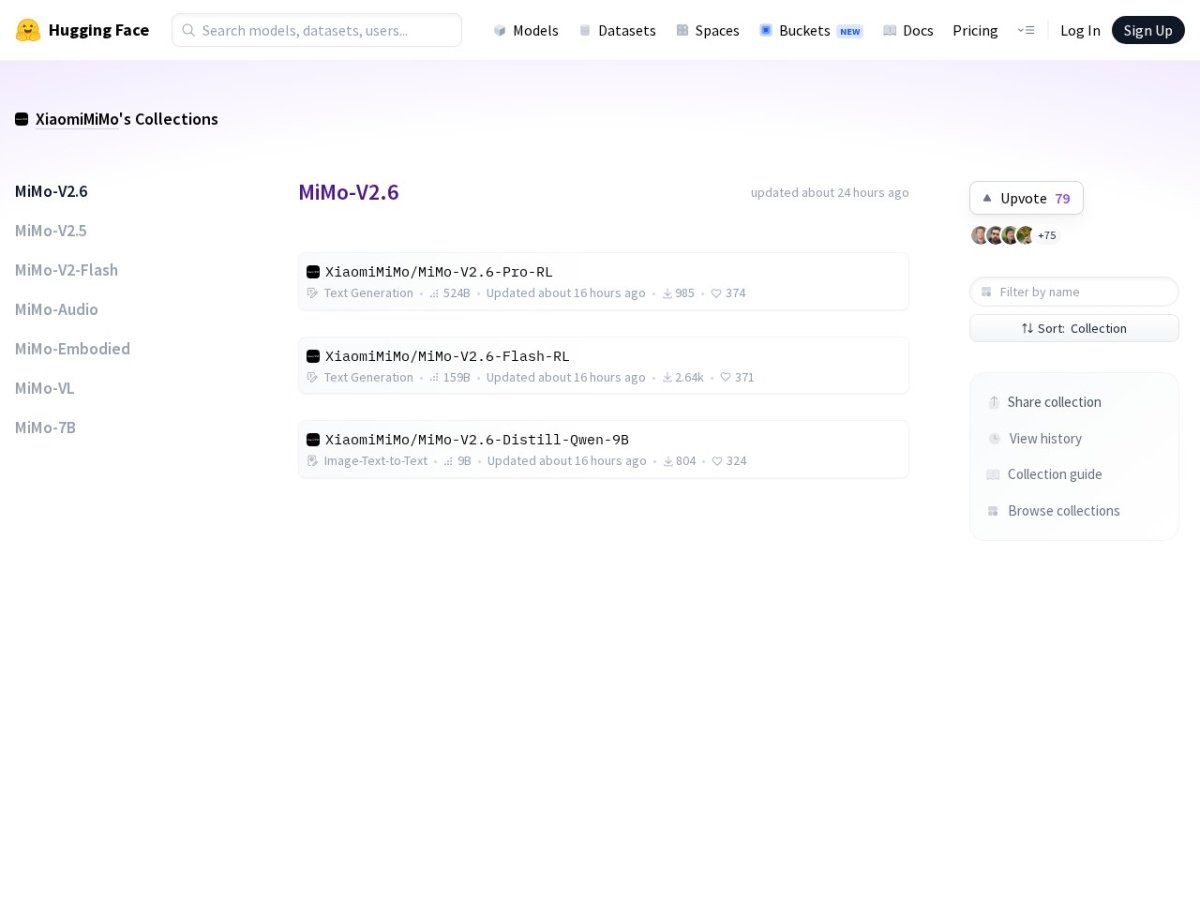Click the XiaomiMiMo organization avatar in header
Viewport: 1200px width, 900px height.
click(x=22, y=119)
